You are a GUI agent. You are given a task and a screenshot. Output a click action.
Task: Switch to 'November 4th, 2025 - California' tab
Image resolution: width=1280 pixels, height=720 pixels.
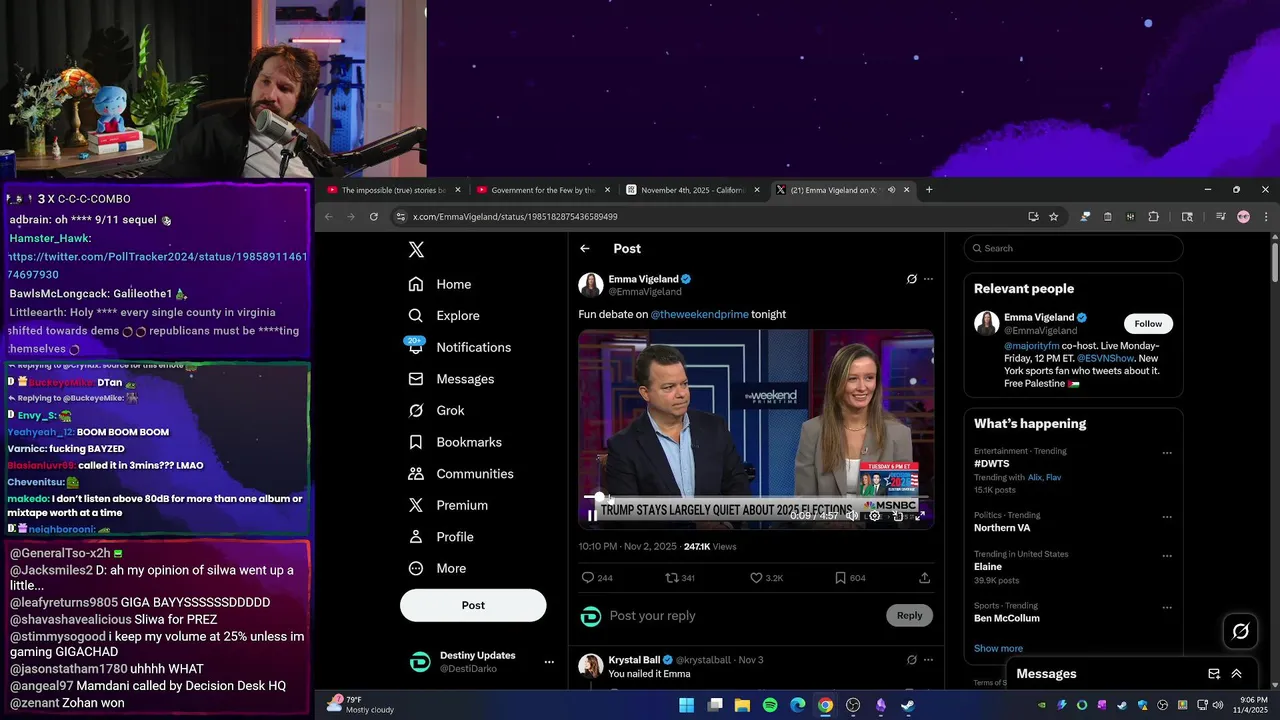[x=693, y=190]
